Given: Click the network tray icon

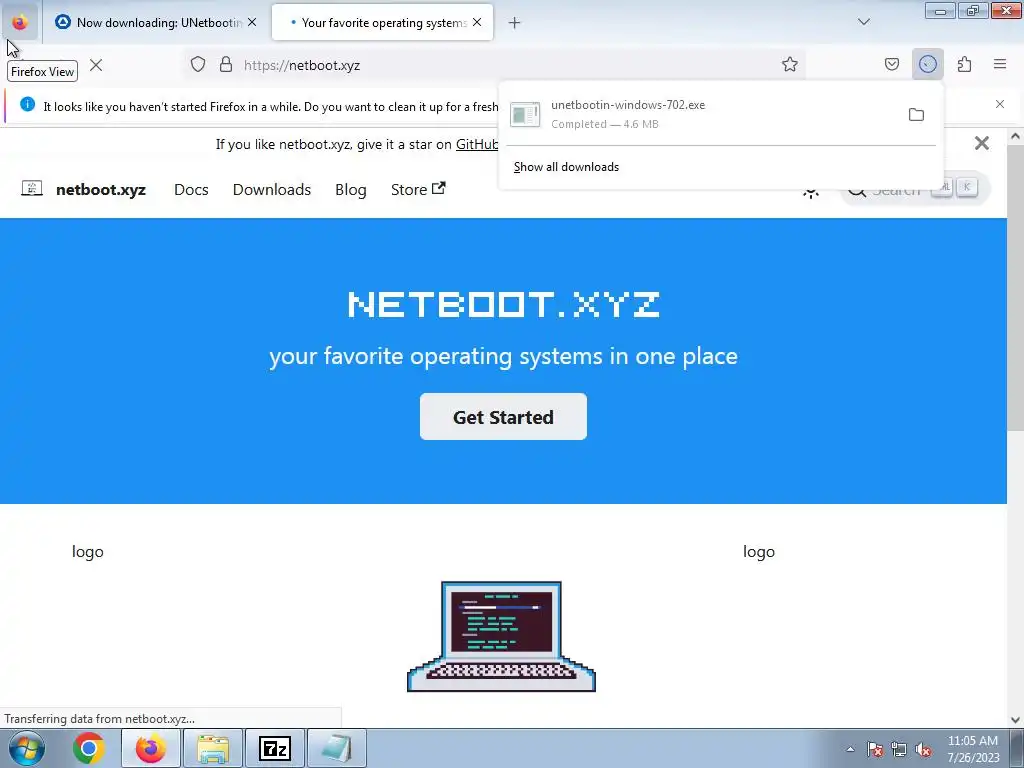Looking at the screenshot, I should click(899, 749).
